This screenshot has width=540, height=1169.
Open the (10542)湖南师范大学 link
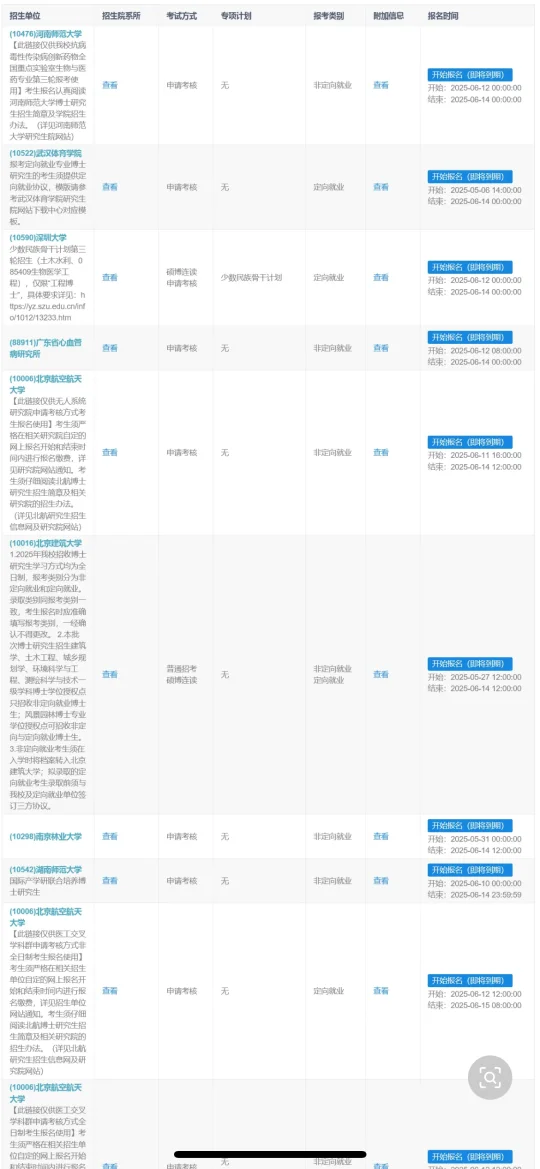(45, 870)
